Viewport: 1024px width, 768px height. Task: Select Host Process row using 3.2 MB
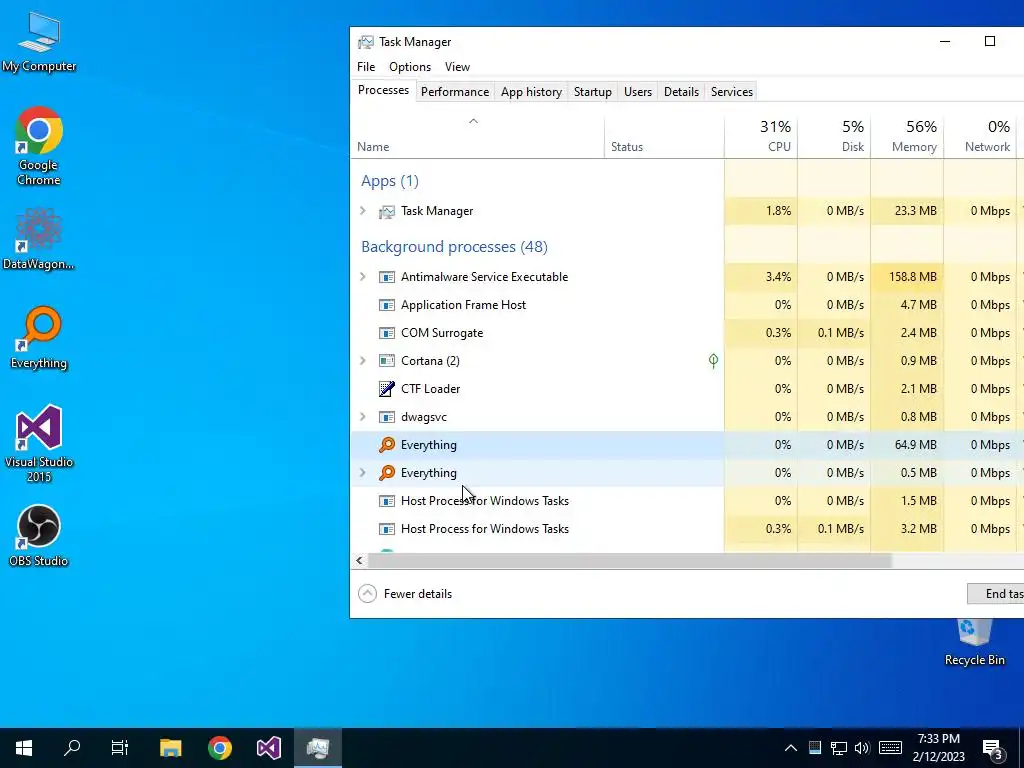point(687,529)
